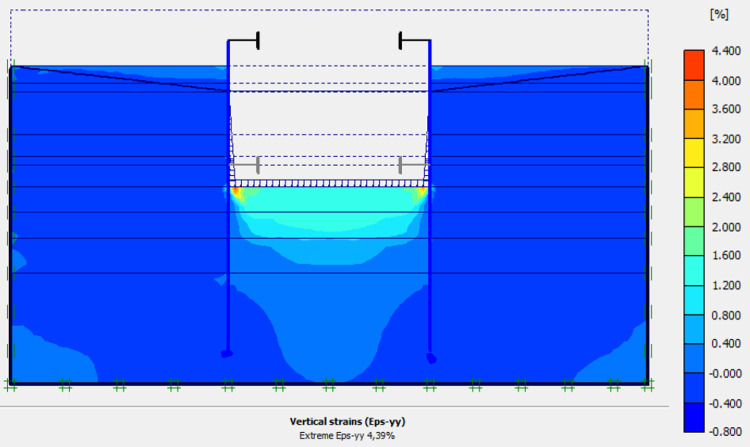750x447 pixels.
Task: Click the gray lower-left strut symbol
Action: click(245, 165)
